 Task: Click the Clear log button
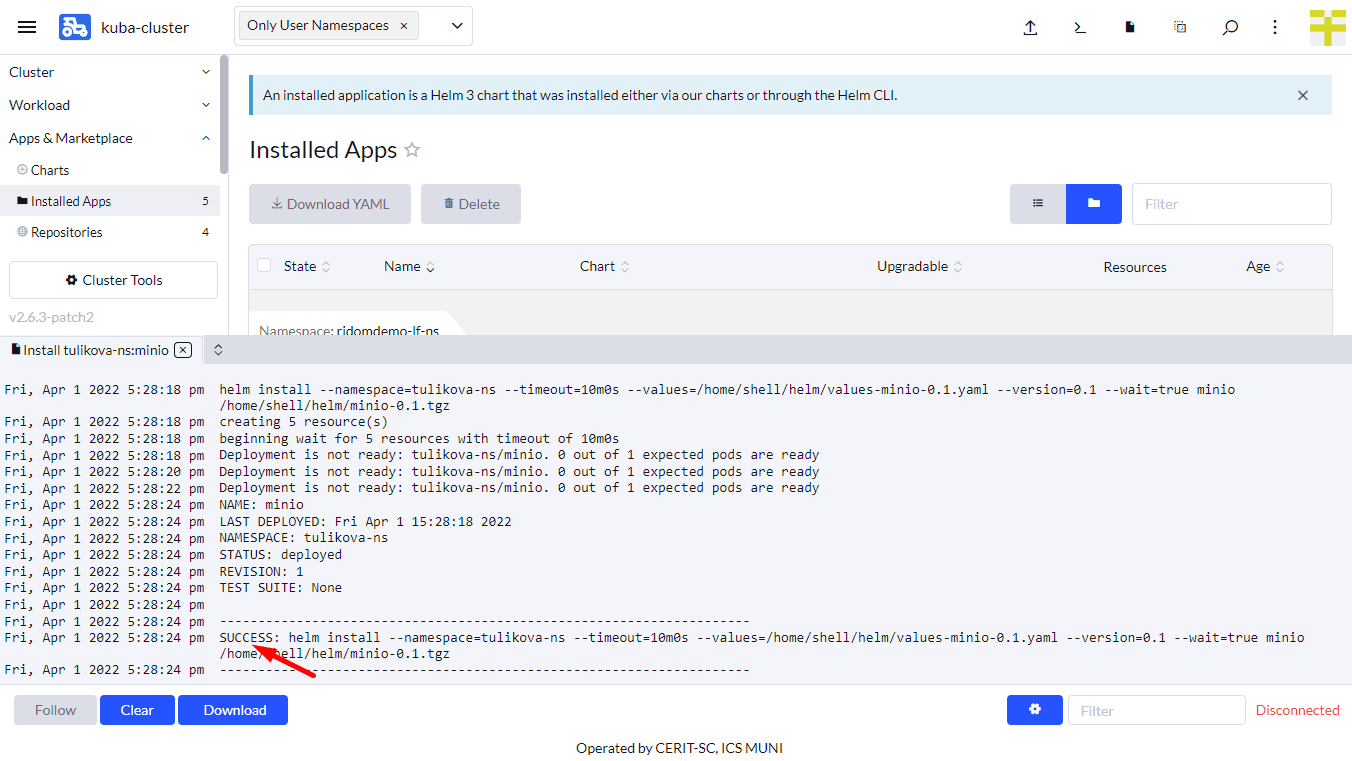137,710
